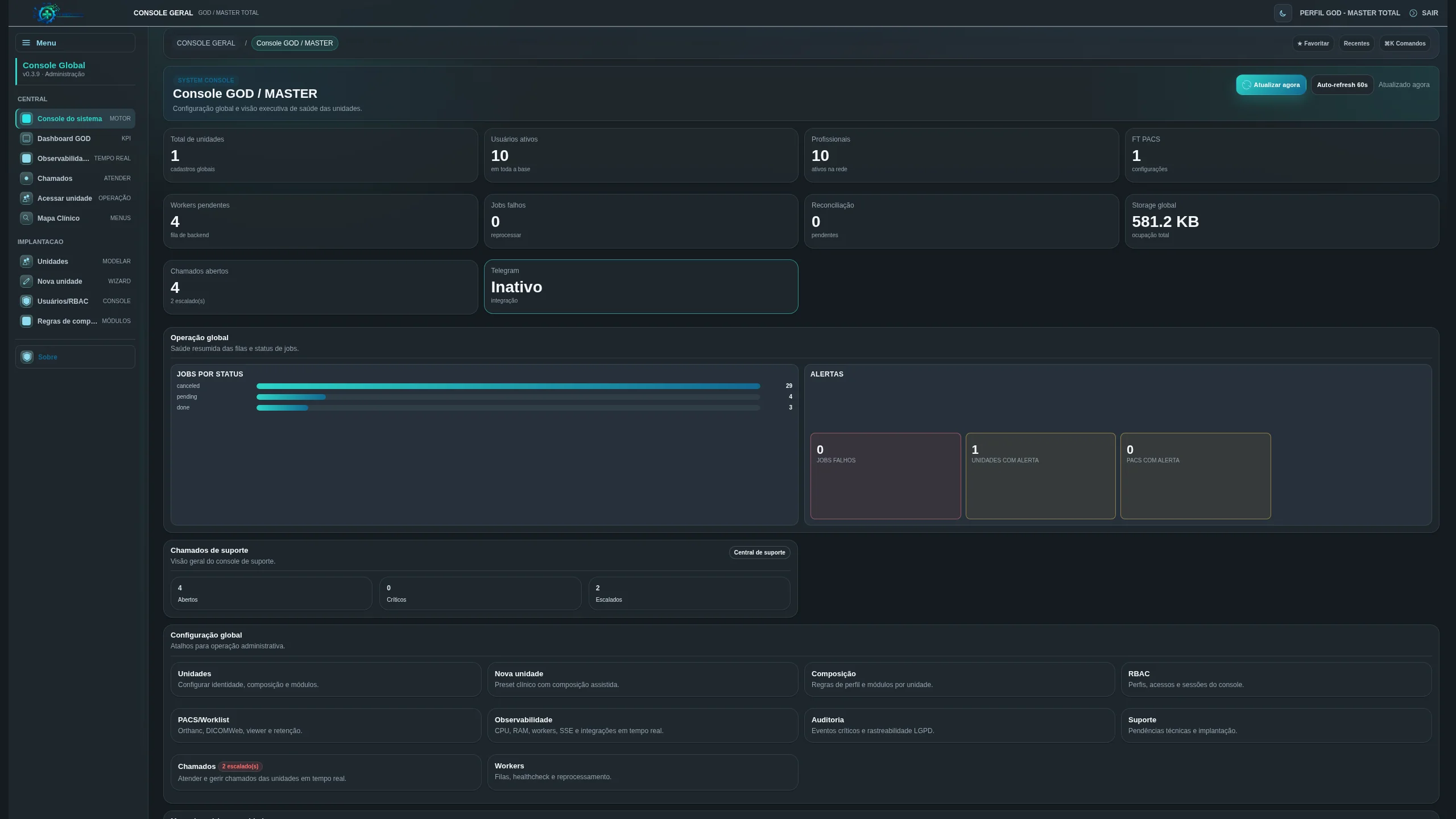
Task: Click Atualizar agora button
Action: click(x=1271, y=85)
